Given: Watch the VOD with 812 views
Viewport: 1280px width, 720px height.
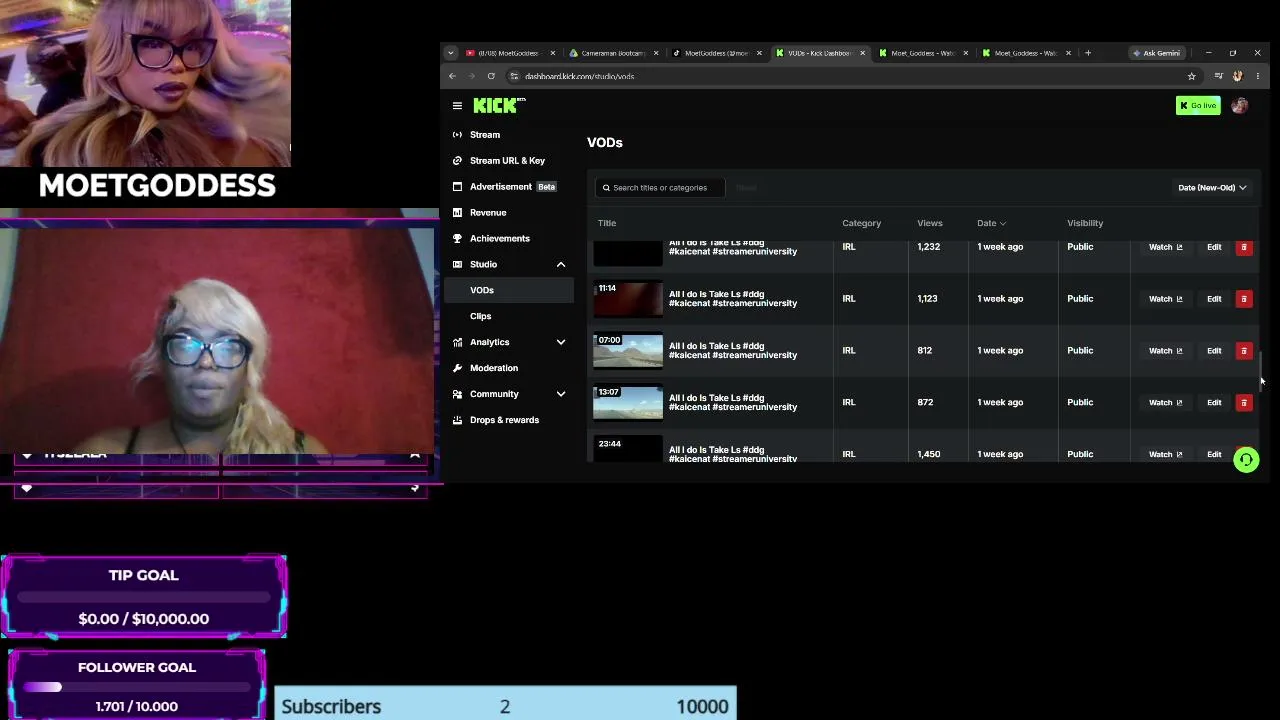Looking at the screenshot, I should point(1165,350).
